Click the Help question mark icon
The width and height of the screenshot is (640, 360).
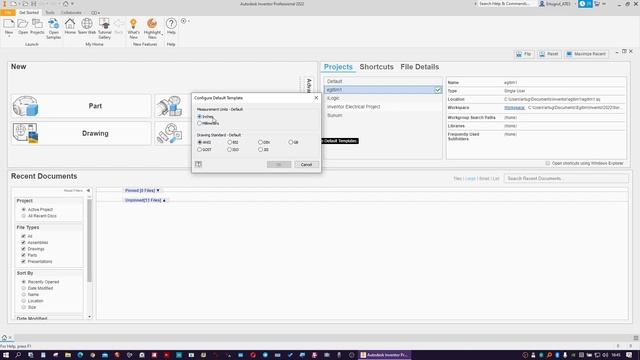[x=171, y=24]
